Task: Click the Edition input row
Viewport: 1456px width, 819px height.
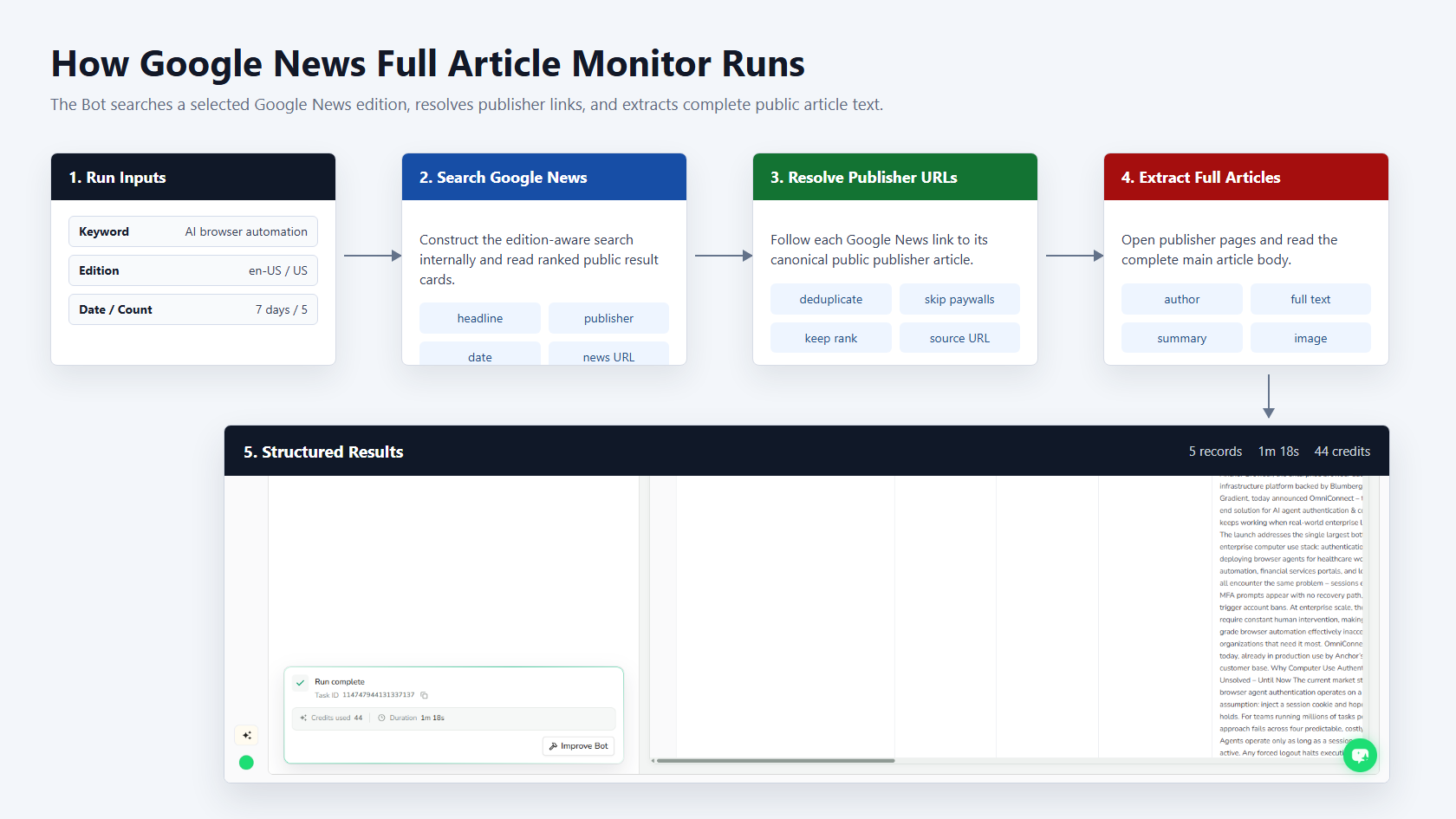Action: click(193, 270)
